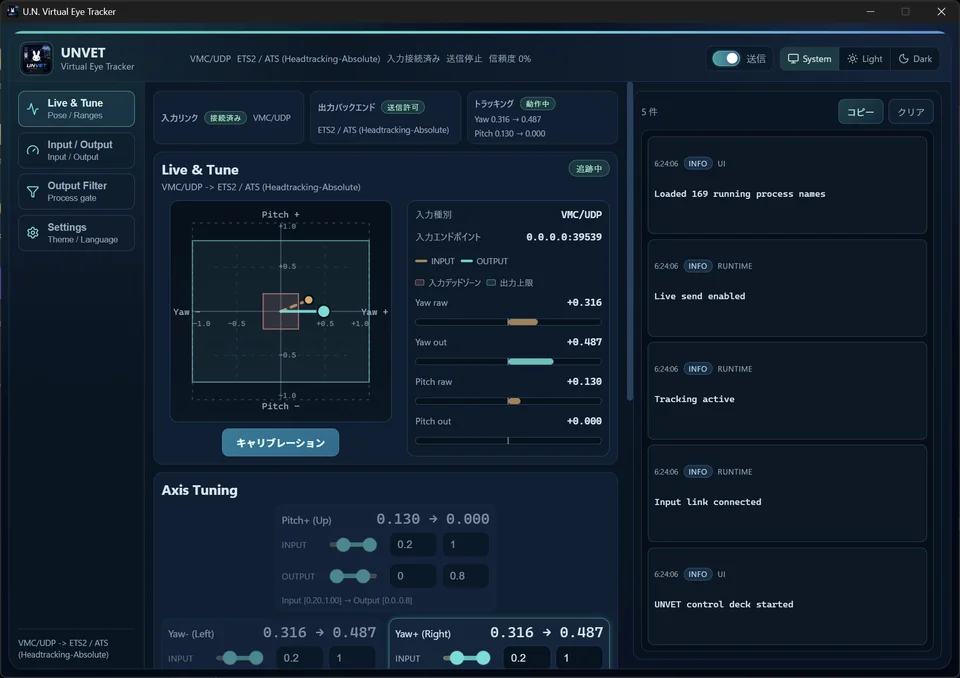
Task: Click the pink input deadzone square in graph
Action: coord(280,312)
